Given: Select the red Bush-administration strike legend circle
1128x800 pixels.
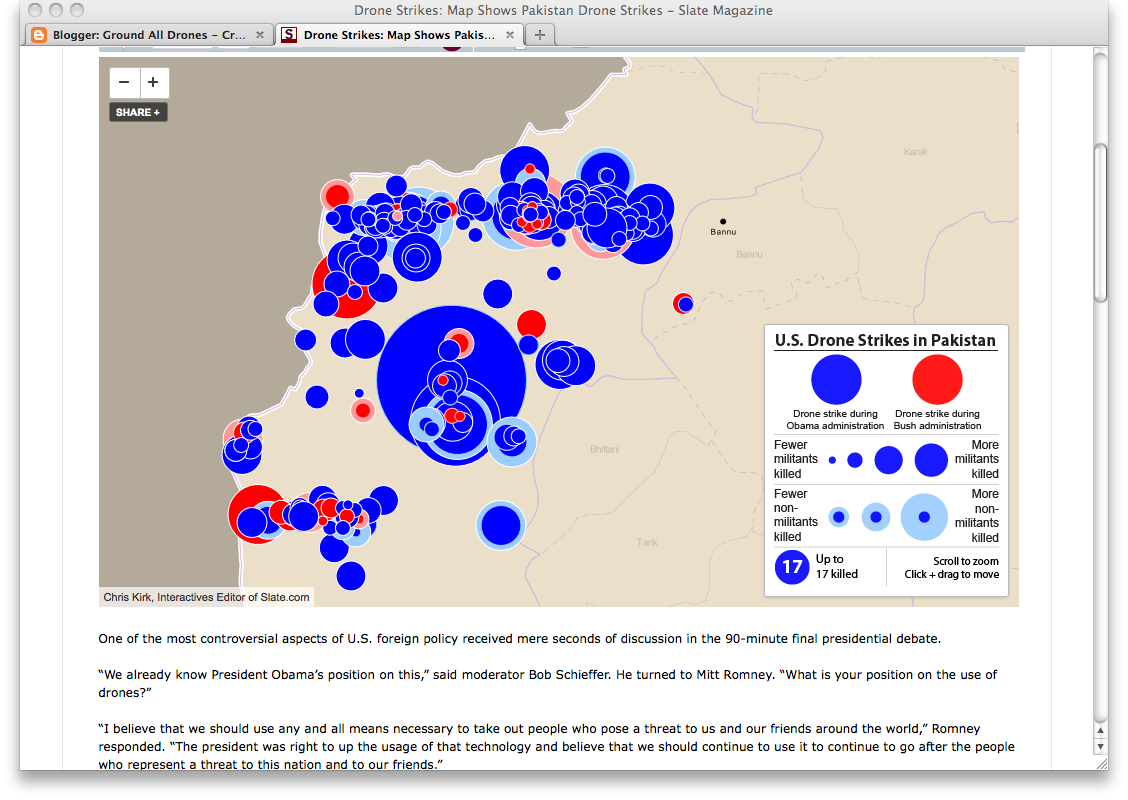Looking at the screenshot, I should [937, 378].
